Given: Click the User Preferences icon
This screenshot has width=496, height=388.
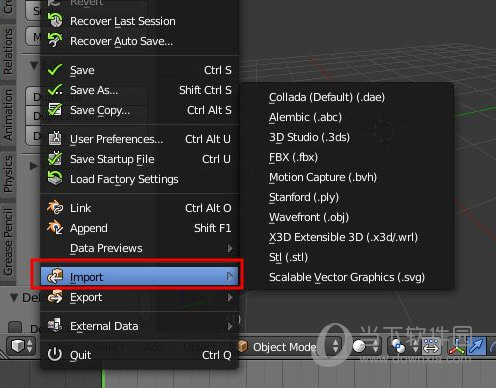Looking at the screenshot, I should click(x=55, y=138).
